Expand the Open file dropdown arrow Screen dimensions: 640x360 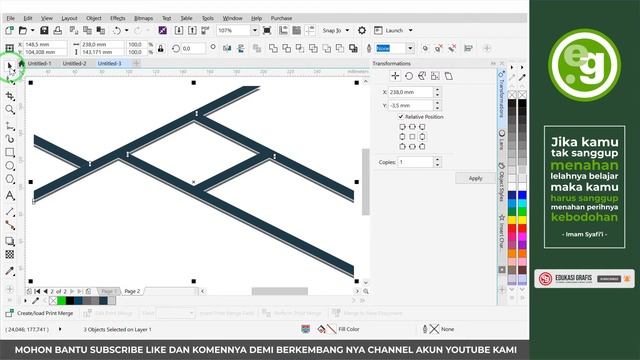[33, 30]
